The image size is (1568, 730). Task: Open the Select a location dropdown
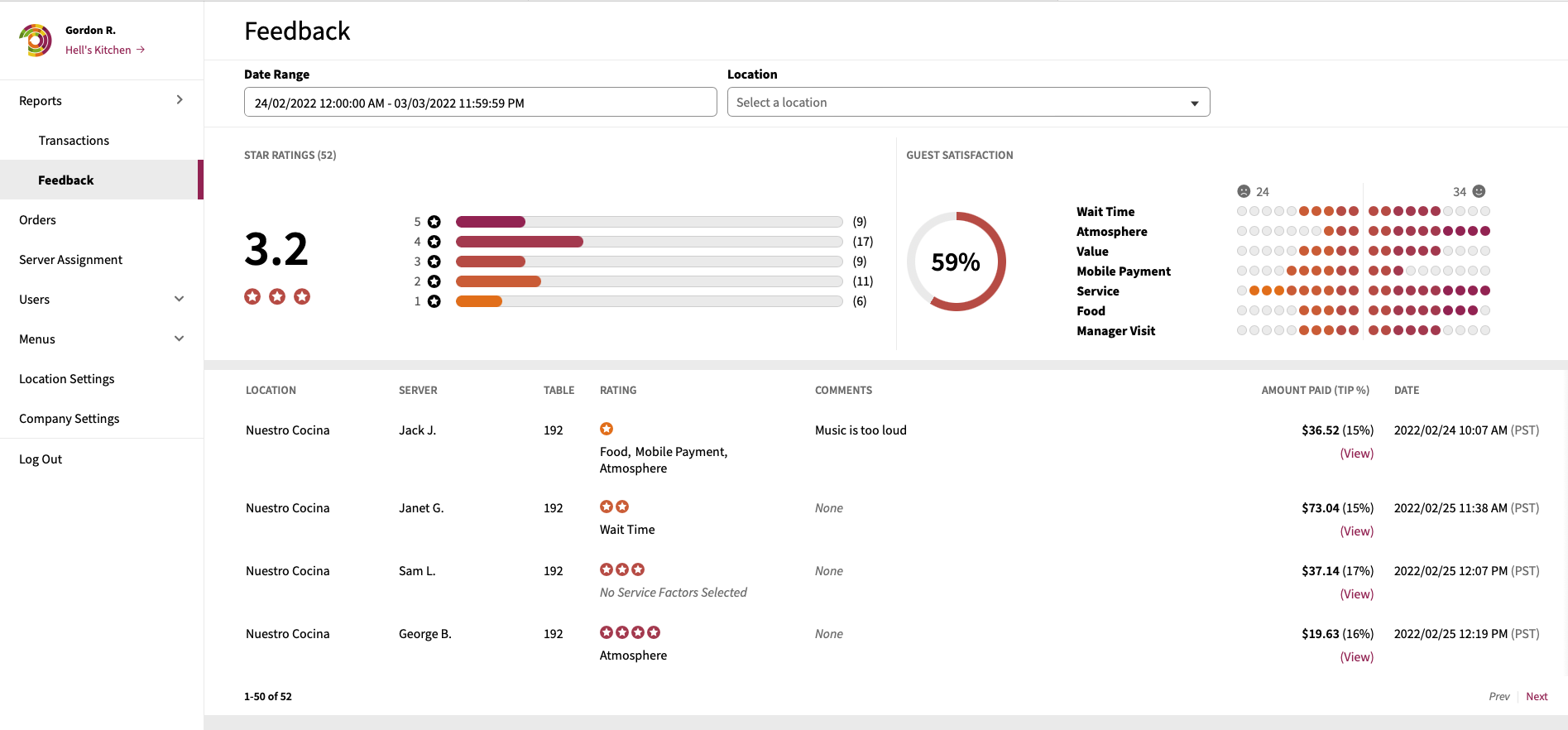pyautogui.click(x=968, y=102)
